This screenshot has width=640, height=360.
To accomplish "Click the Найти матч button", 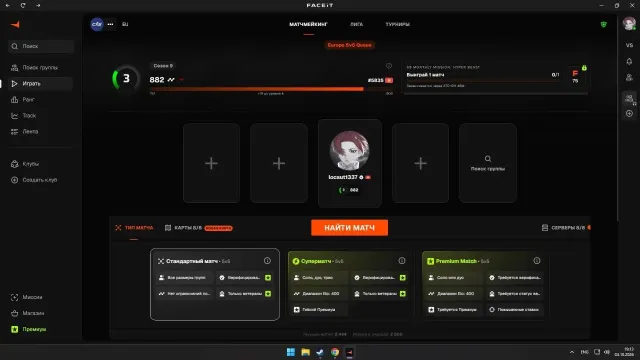I will coord(349,228).
